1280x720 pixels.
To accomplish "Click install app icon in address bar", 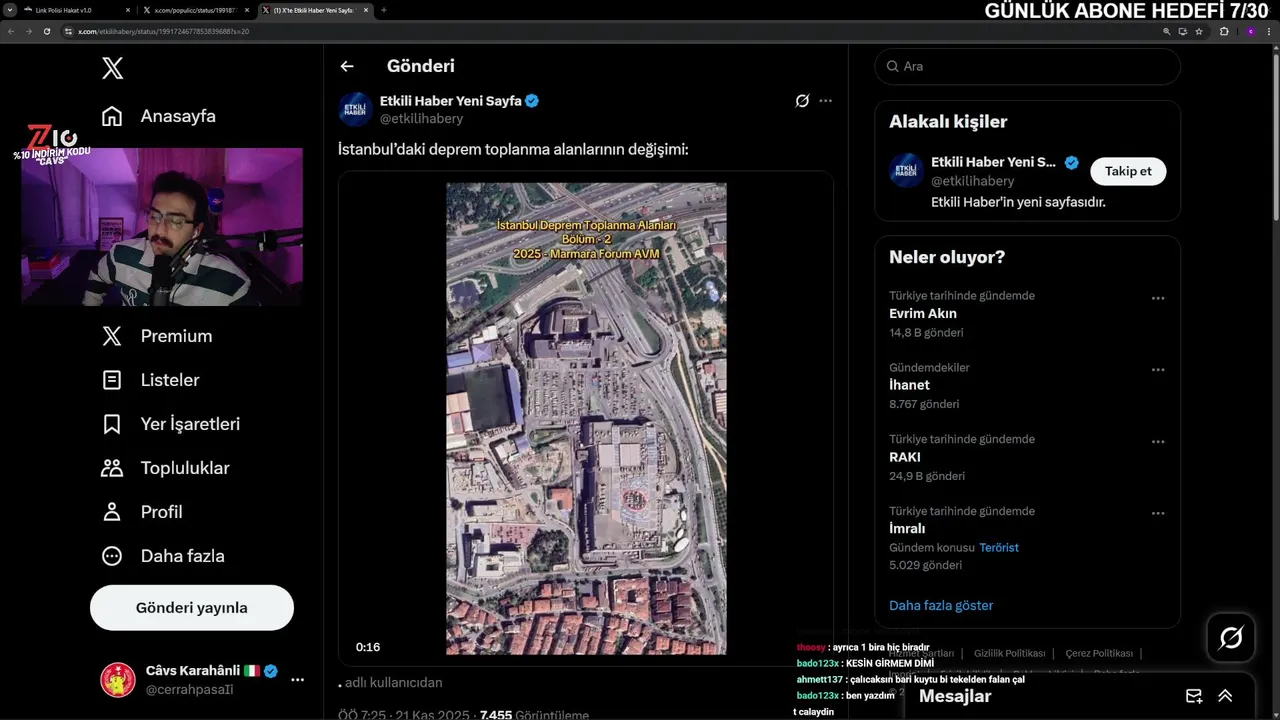I will coord(1183,31).
